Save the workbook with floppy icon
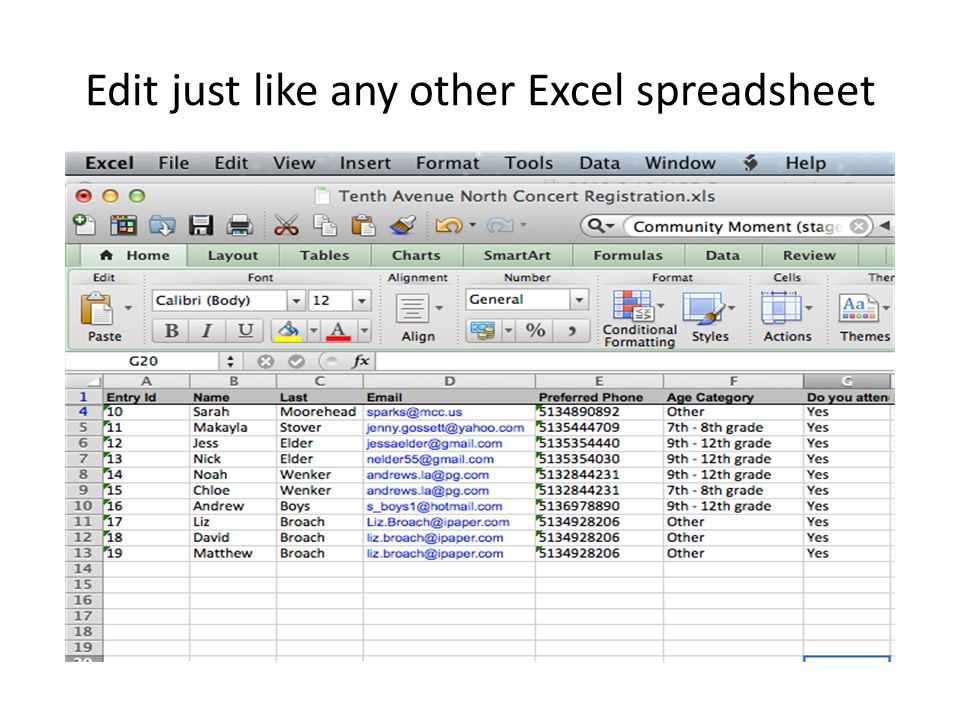The height and width of the screenshot is (720, 960). 201,225
